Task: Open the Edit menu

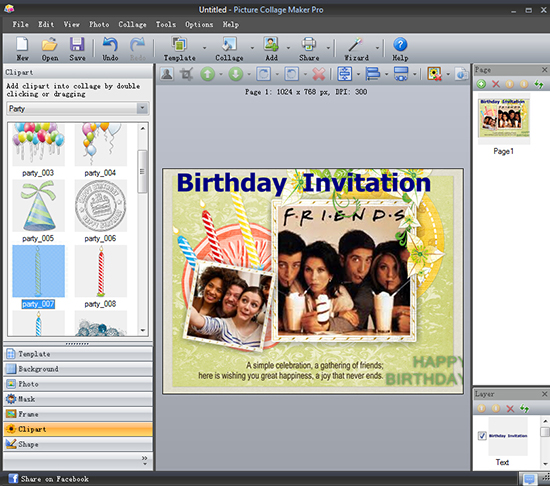Action: (x=46, y=24)
